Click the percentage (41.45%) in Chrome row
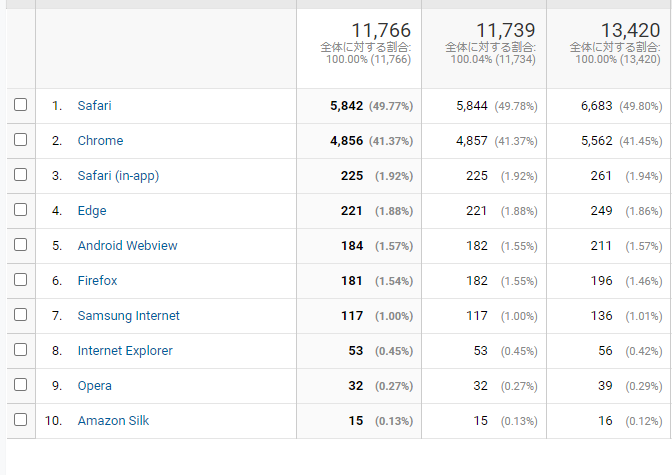672x475 pixels. (641, 141)
